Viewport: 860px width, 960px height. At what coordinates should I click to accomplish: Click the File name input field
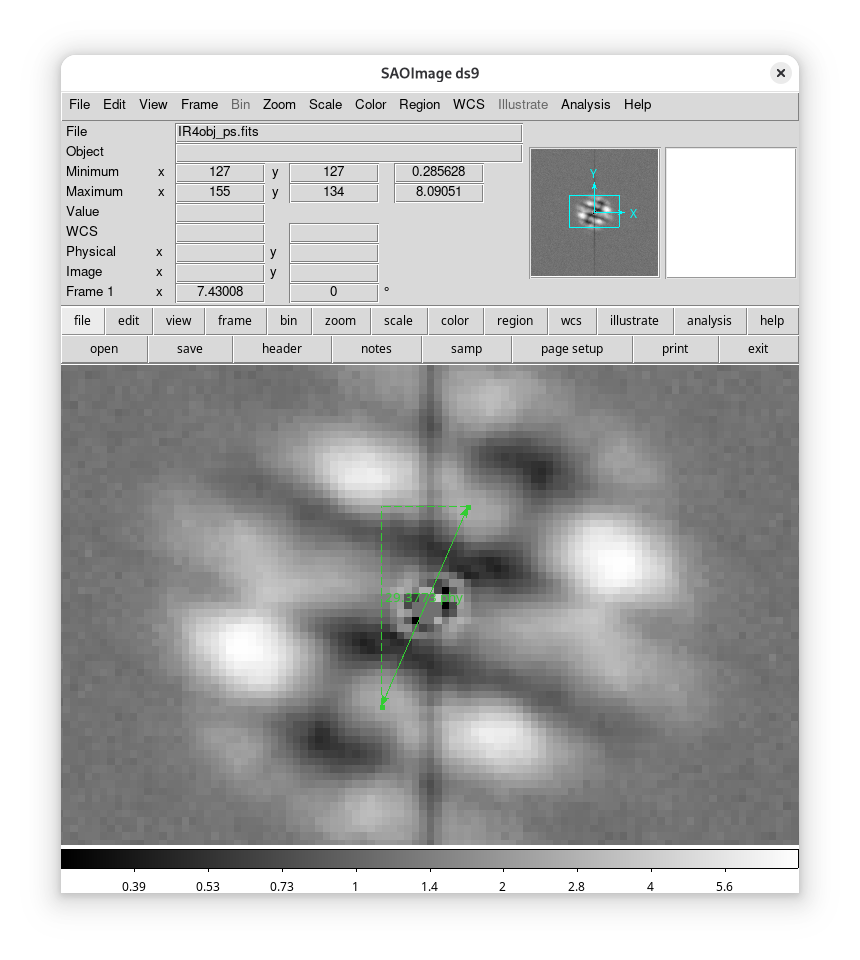348,132
